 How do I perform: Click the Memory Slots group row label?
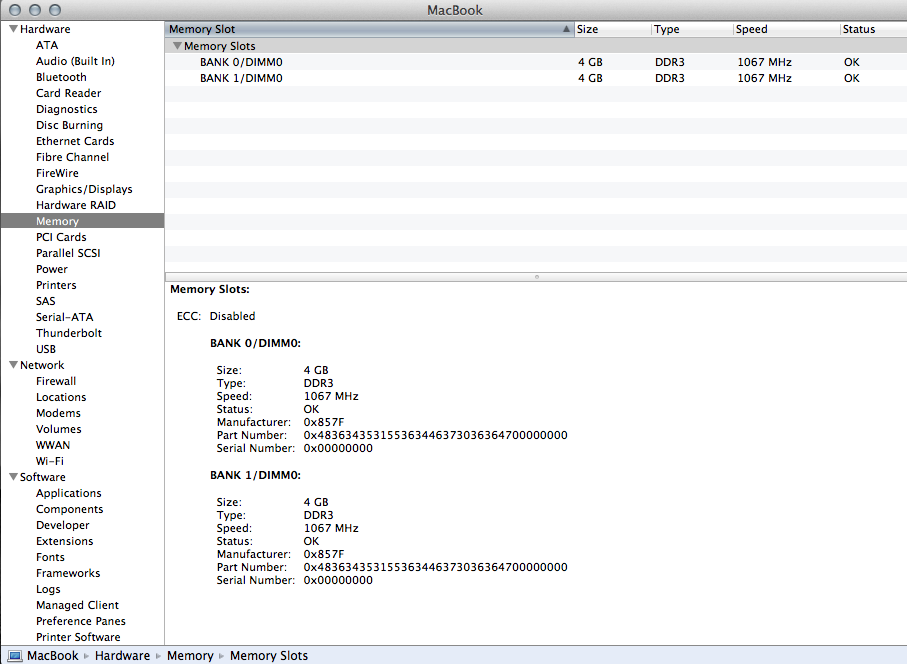[219, 46]
